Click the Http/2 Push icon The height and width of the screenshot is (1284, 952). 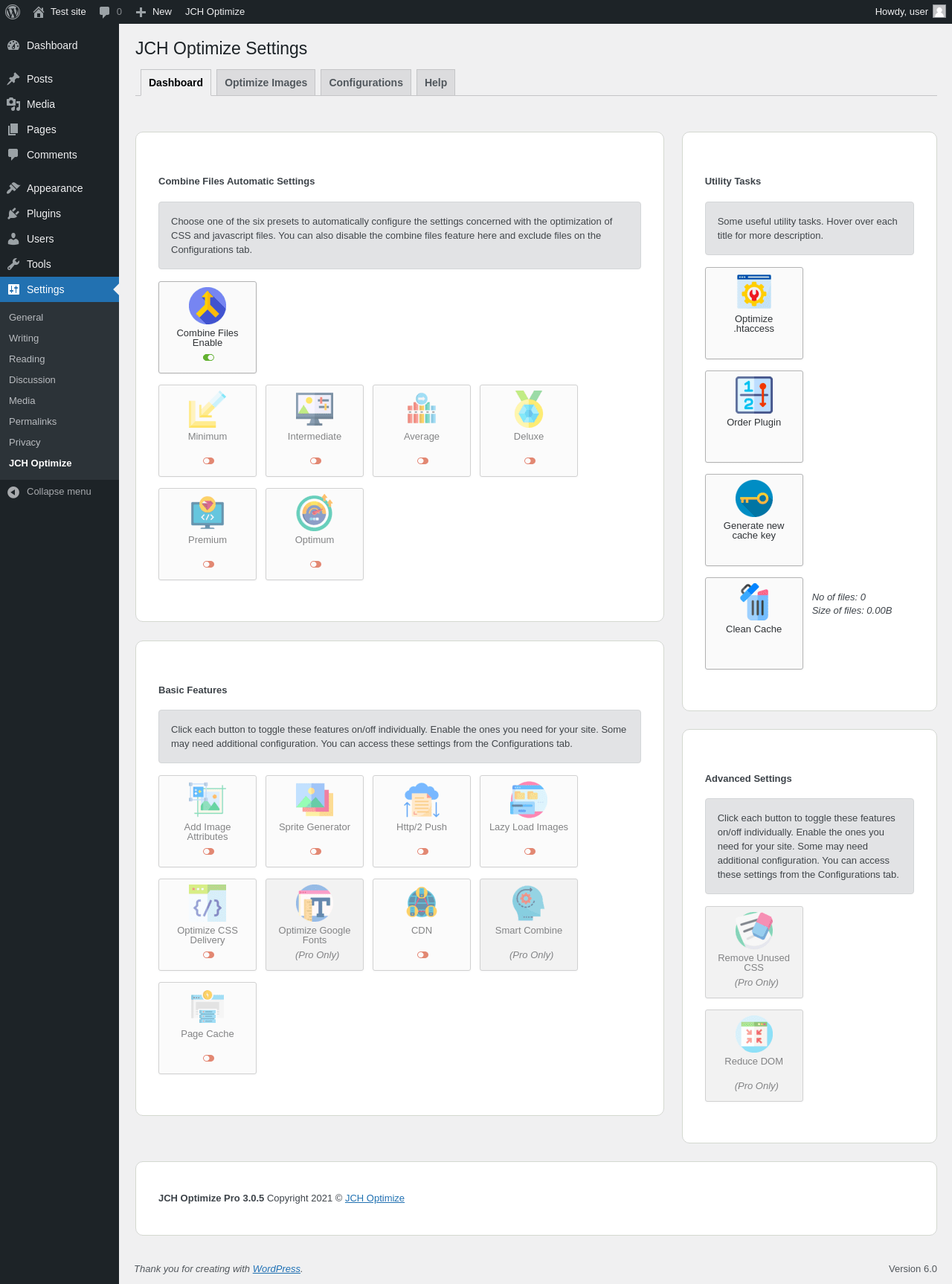[422, 800]
